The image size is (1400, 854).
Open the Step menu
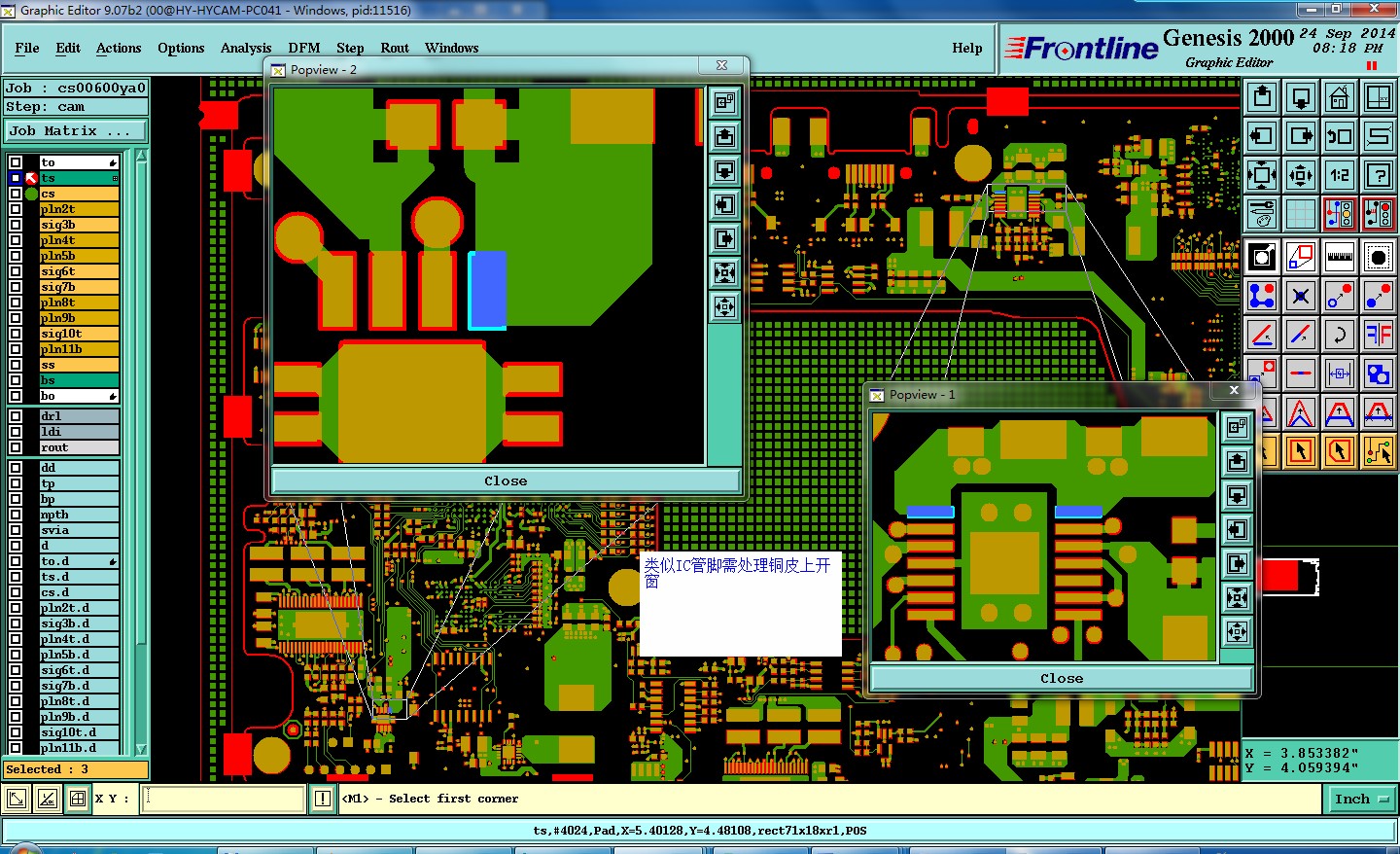(x=350, y=48)
